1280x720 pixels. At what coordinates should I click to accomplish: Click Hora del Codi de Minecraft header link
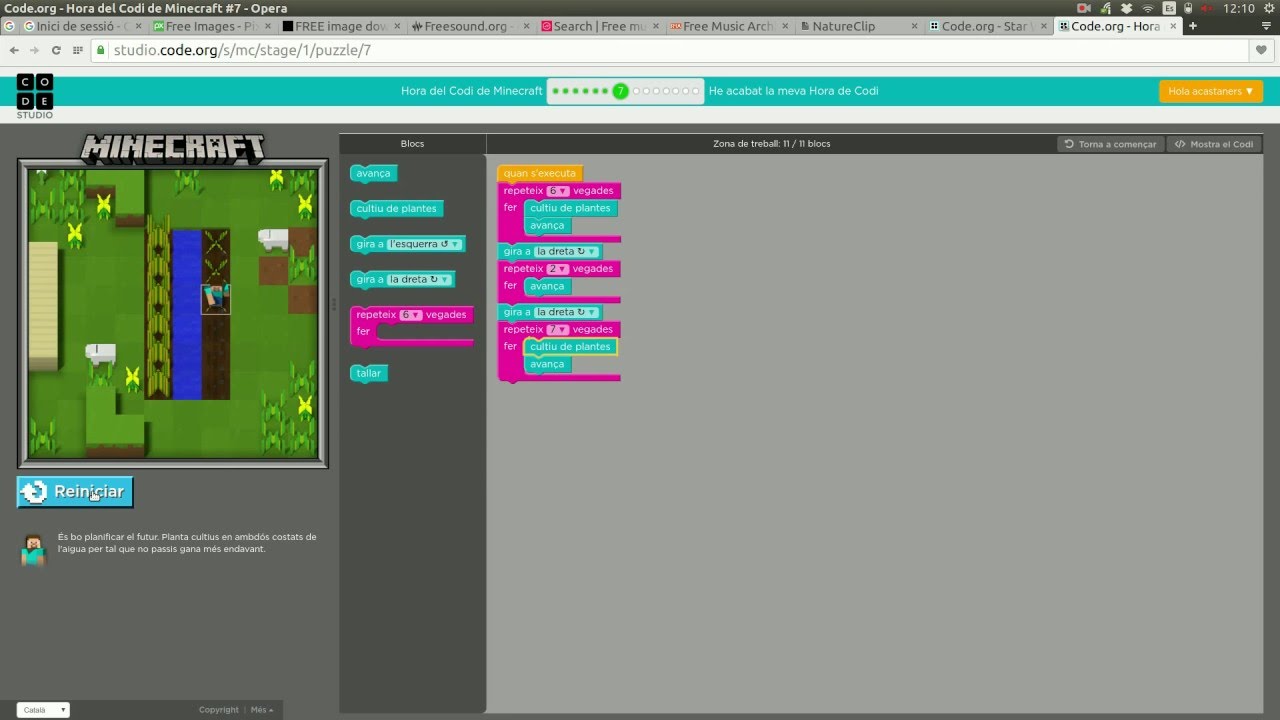pyautogui.click(x=472, y=91)
